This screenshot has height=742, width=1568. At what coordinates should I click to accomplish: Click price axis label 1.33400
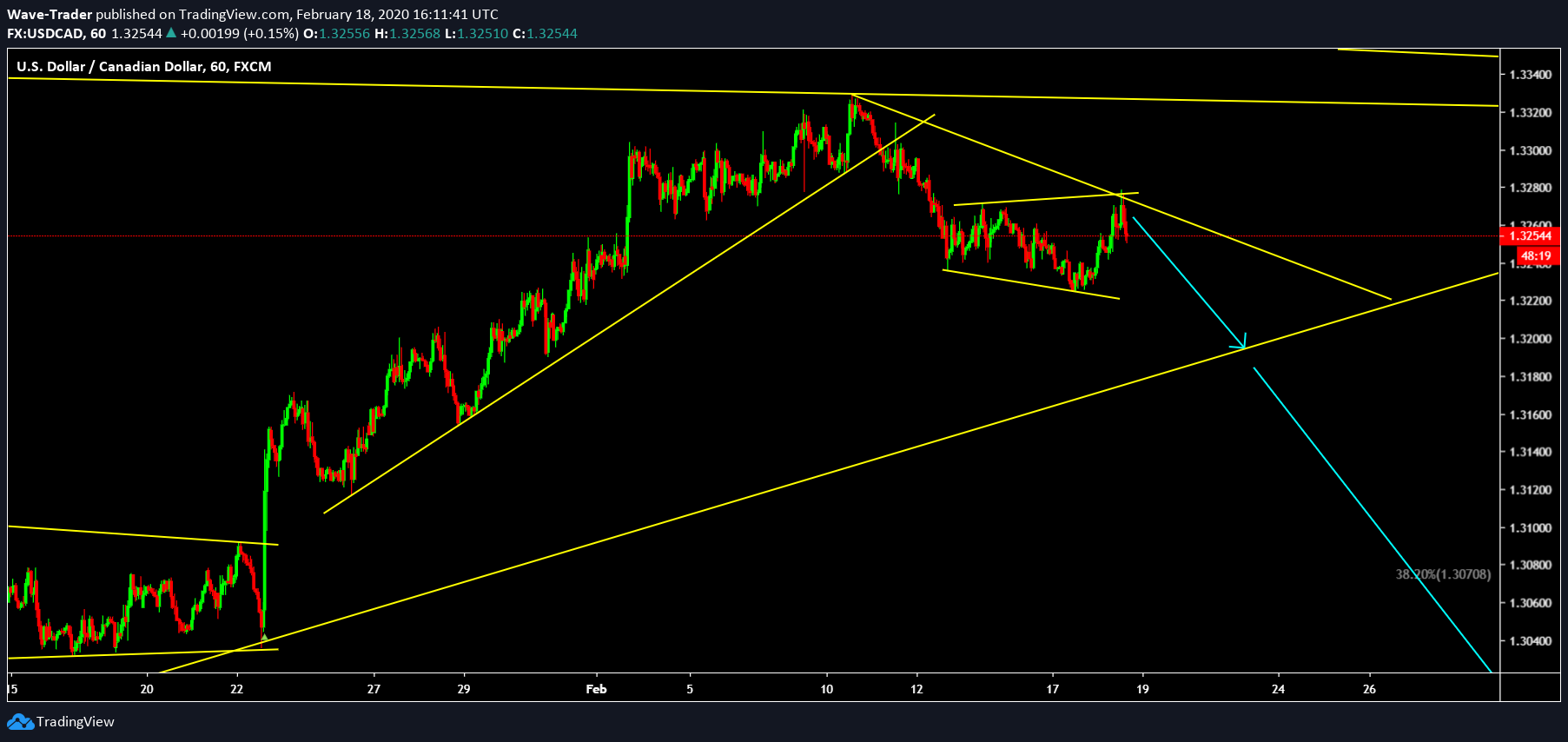[x=1531, y=75]
